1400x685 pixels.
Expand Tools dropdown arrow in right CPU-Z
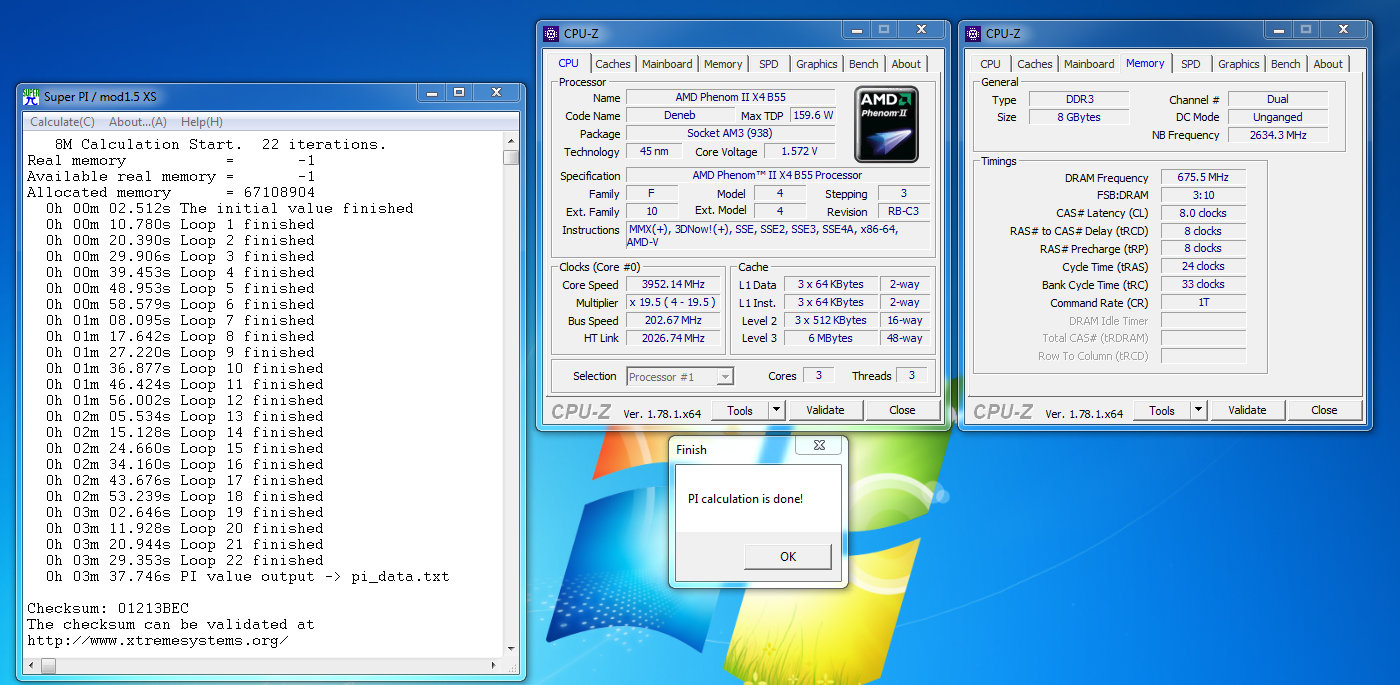[1199, 410]
